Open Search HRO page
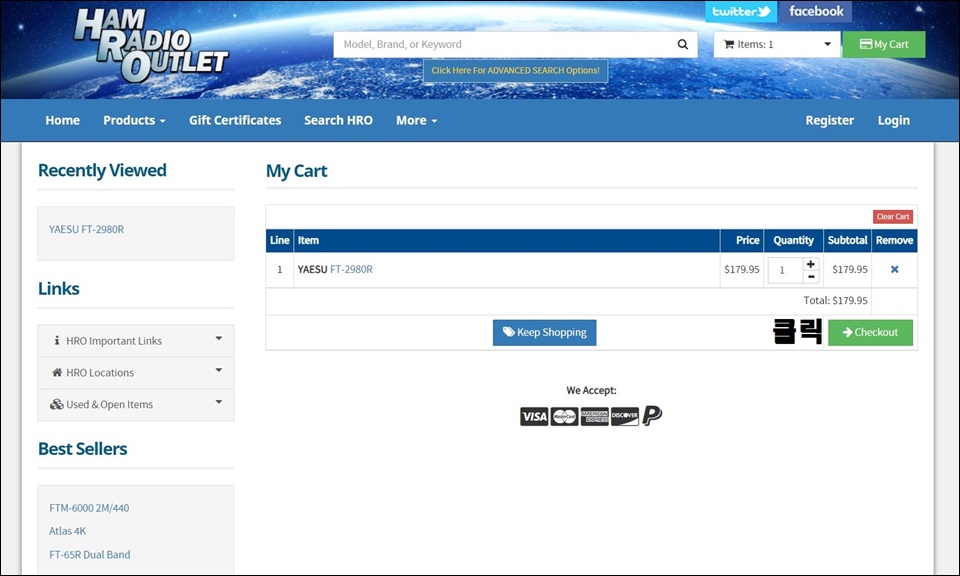Viewport: 960px width, 576px height. tap(339, 120)
